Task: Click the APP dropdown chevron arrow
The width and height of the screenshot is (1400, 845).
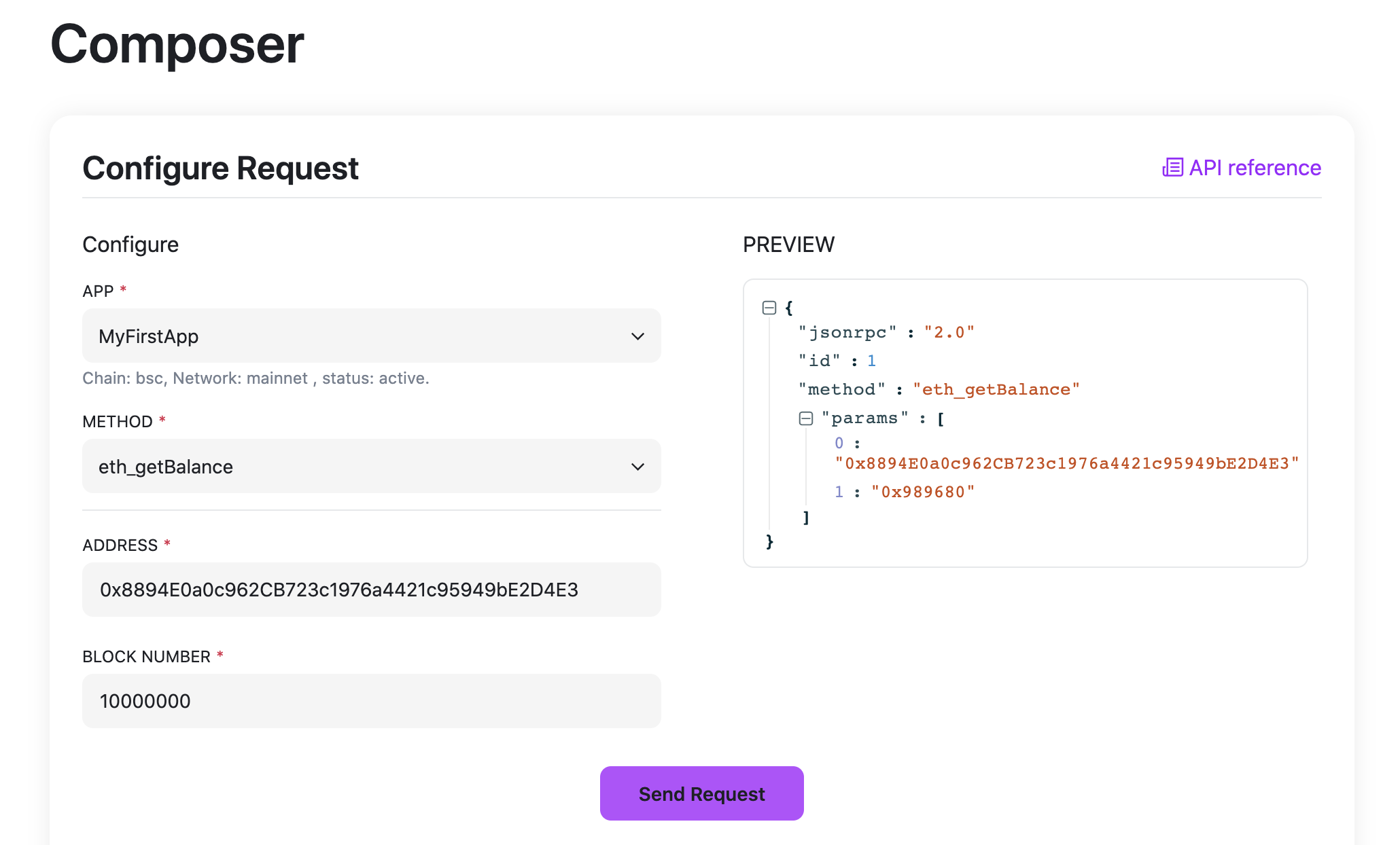Action: point(637,336)
